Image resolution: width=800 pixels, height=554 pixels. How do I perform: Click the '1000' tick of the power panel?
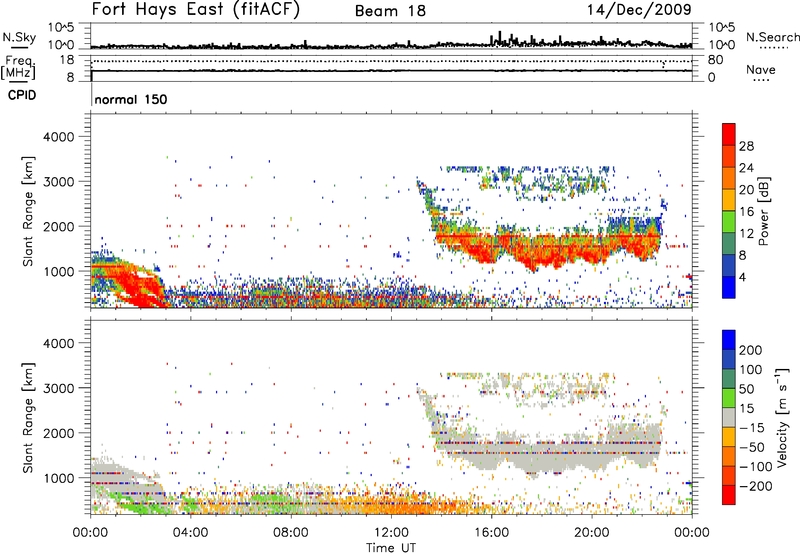click(58, 271)
